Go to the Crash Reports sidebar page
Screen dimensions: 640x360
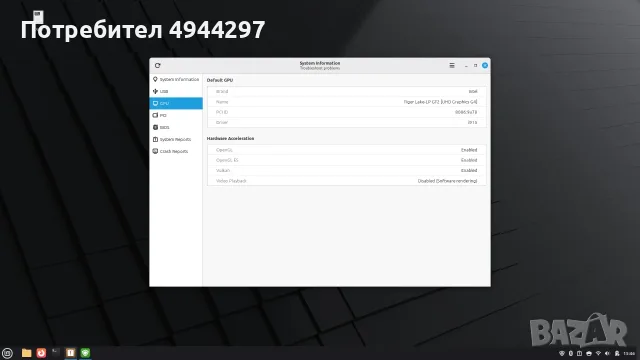176,151
